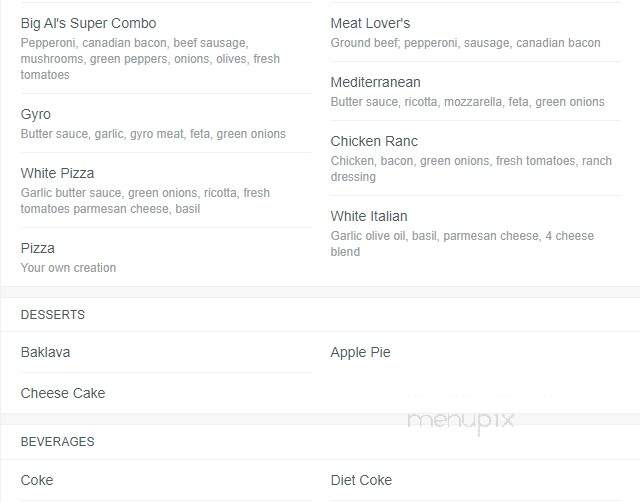Select the Cheese Cake dessert
The image size is (640, 503).
pyautogui.click(x=63, y=393)
